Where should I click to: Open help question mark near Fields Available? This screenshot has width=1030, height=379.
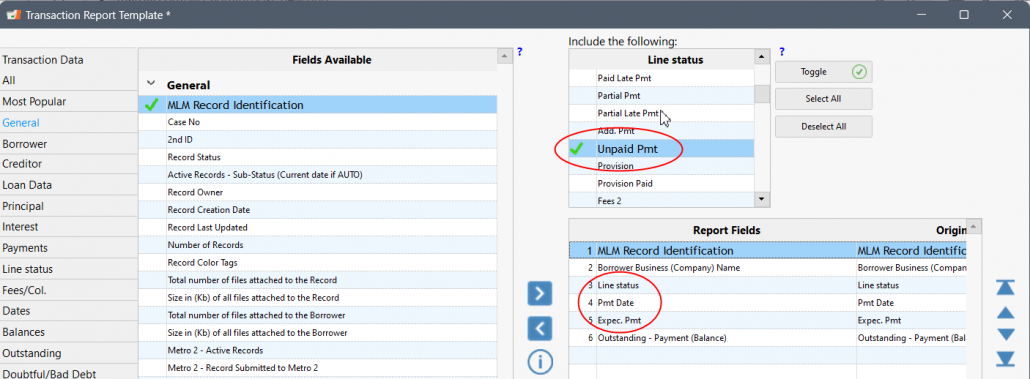coord(520,52)
